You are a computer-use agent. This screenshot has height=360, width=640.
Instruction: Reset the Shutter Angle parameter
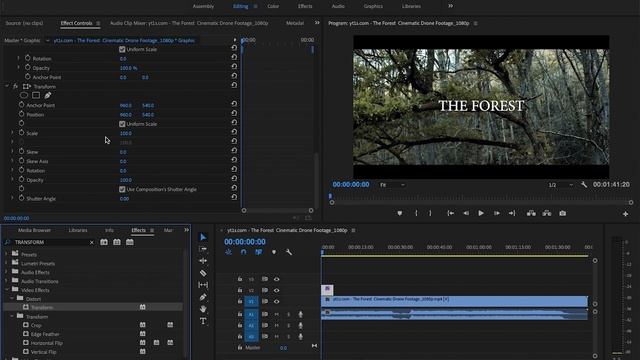(234, 197)
